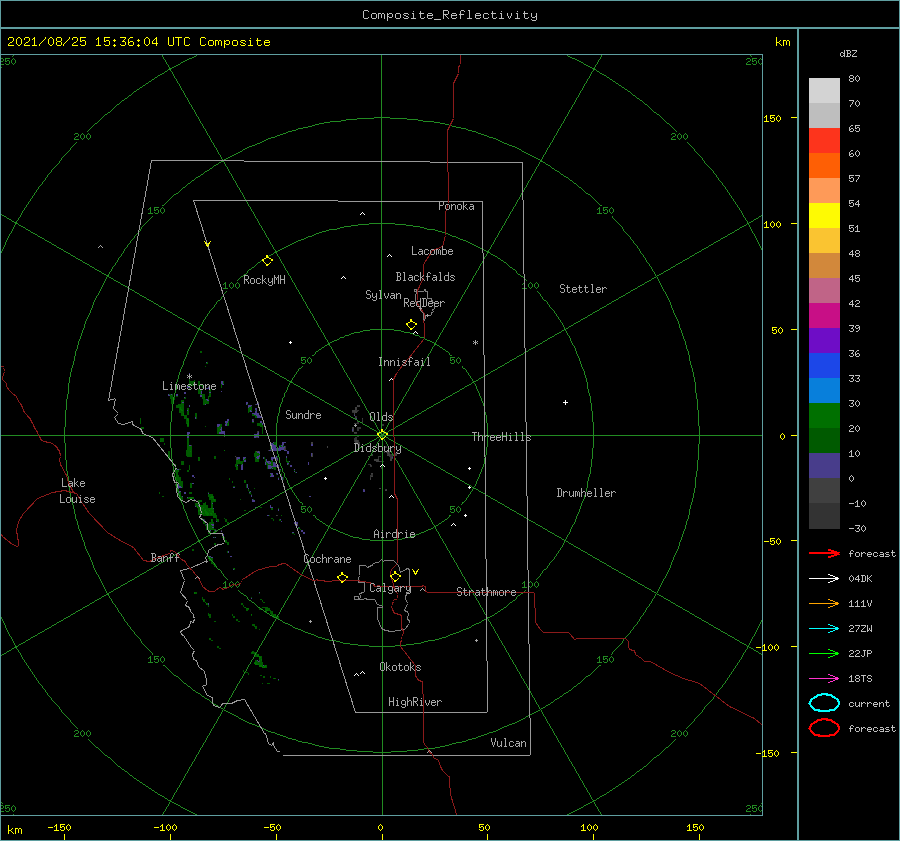Click the 51 dBZ yellow swatch
This screenshot has width=900, height=841.
pyautogui.click(x=824, y=216)
